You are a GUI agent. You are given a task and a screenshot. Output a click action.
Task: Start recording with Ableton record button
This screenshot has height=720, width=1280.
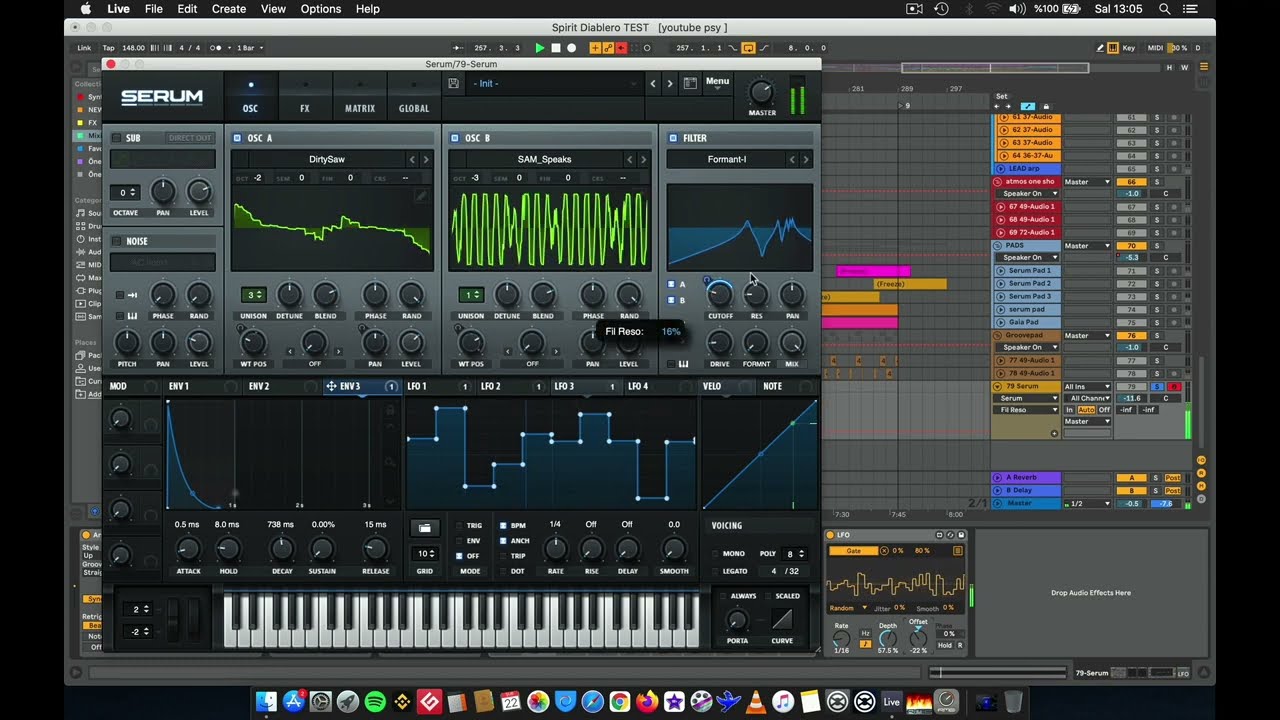click(572, 48)
